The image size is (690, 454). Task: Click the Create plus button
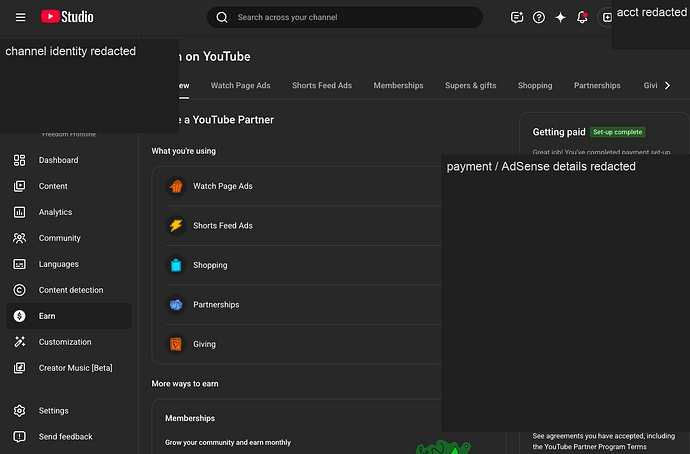607,17
